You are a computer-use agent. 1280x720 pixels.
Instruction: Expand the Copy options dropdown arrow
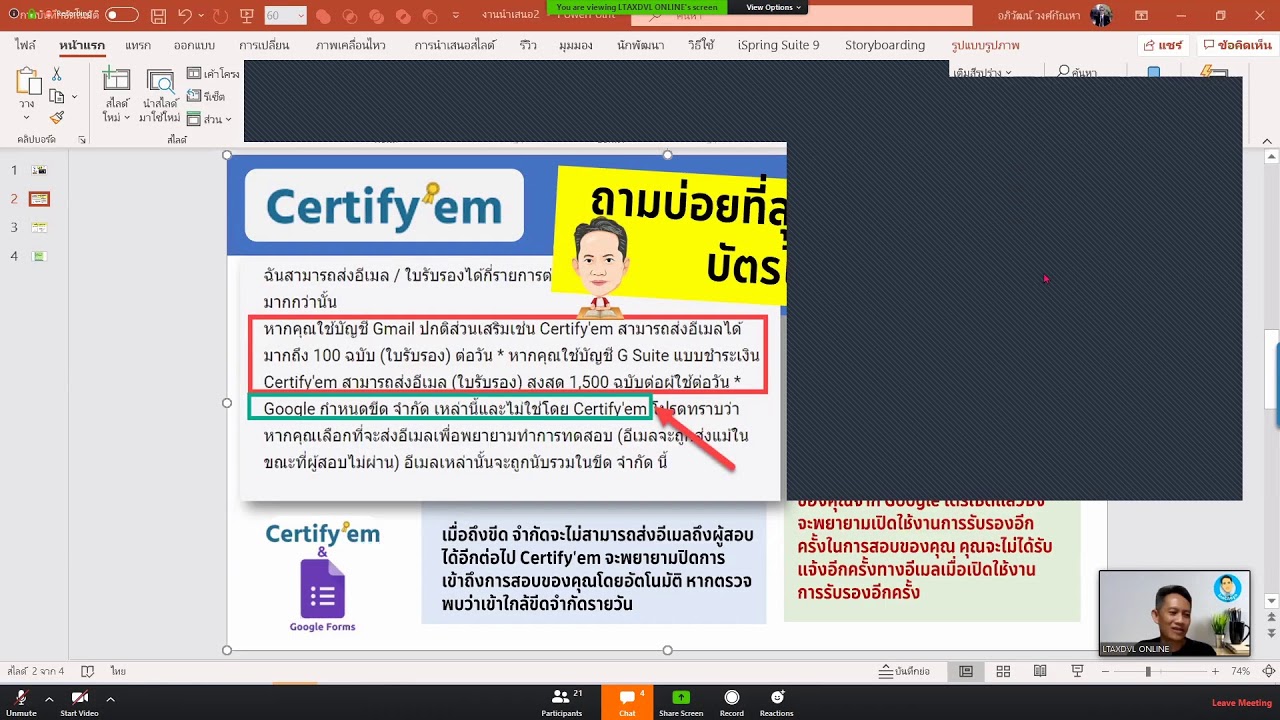[74, 97]
